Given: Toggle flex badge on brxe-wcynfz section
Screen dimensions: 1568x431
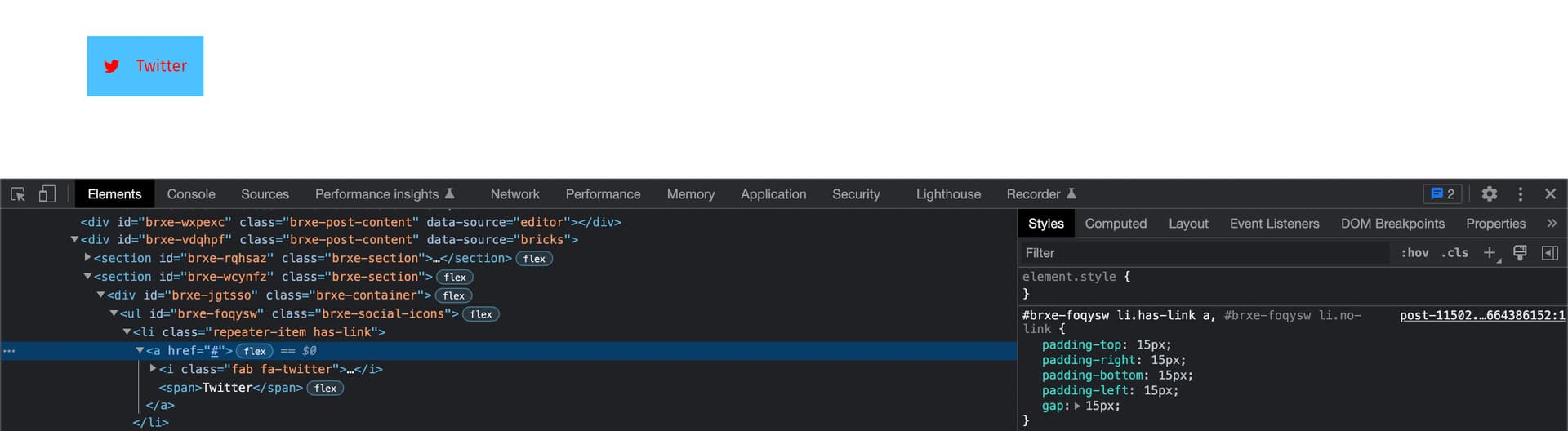Looking at the screenshot, I should coord(455,278).
